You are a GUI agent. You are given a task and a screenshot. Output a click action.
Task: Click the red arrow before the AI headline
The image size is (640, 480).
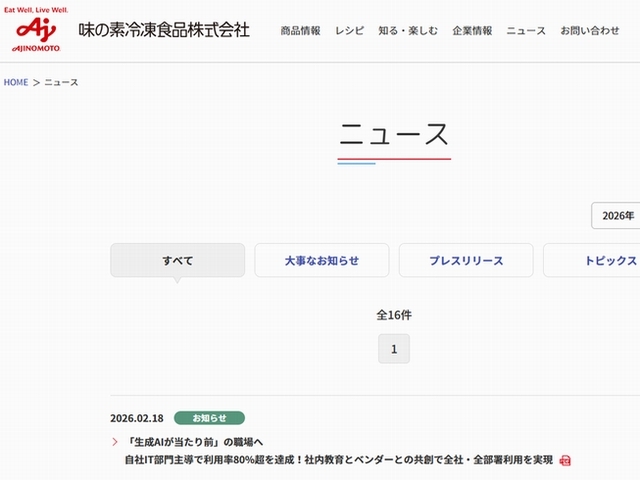(115, 441)
